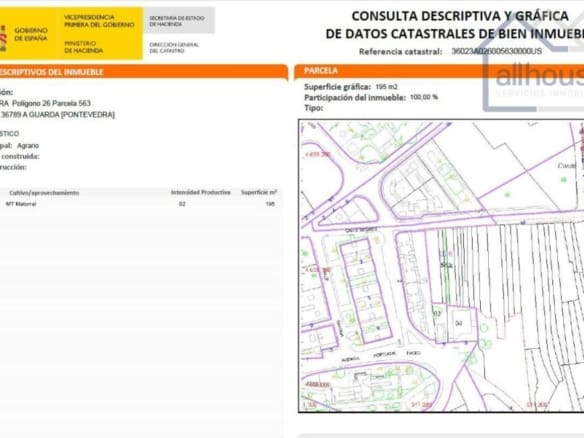Screen dimensions: 584x438
Task: Click the Dirección General del Catastro text
Action: pyautogui.click(x=174, y=48)
